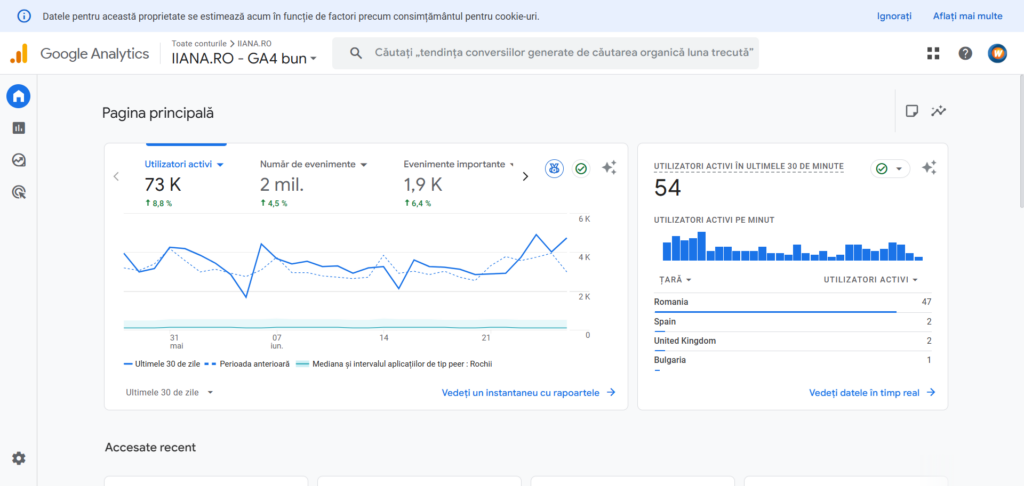Open the IIANA.RO - GA4 bun property selector
Screen dimensions: 1024x486
(244, 58)
